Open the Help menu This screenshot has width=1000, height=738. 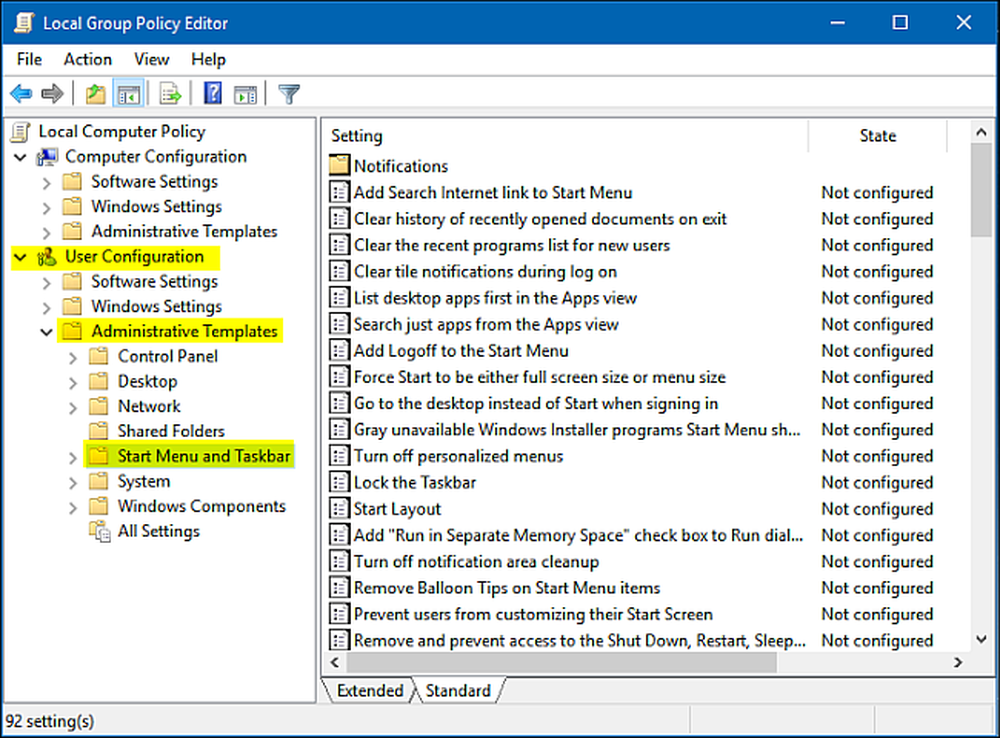208,59
